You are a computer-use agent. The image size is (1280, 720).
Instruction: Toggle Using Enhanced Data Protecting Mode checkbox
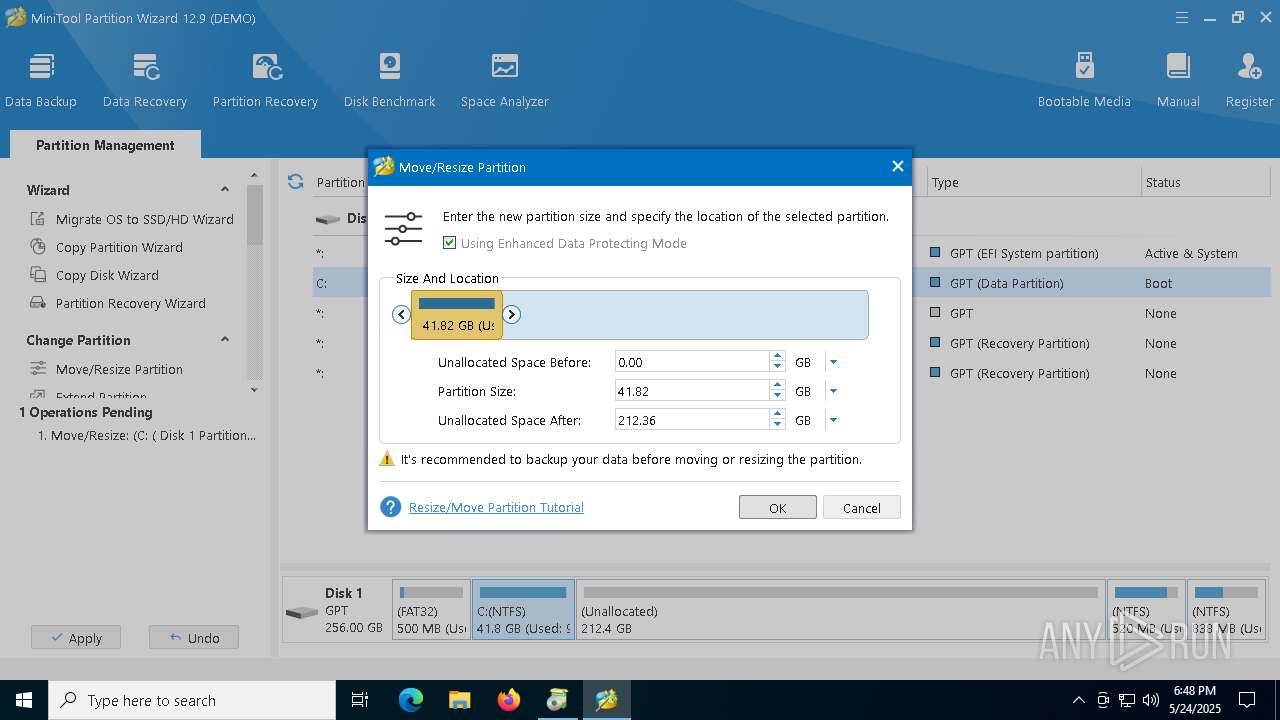[x=450, y=243]
